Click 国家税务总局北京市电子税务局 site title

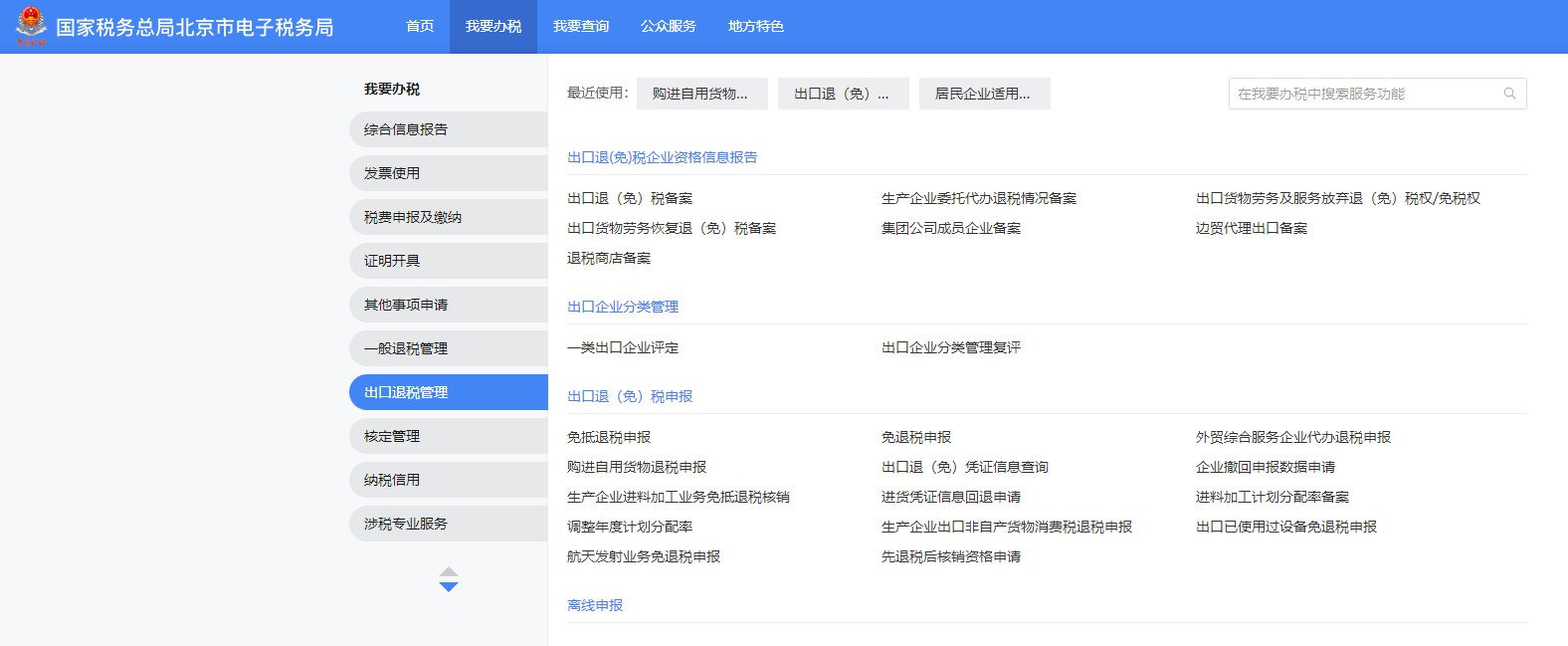tap(195, 27)
